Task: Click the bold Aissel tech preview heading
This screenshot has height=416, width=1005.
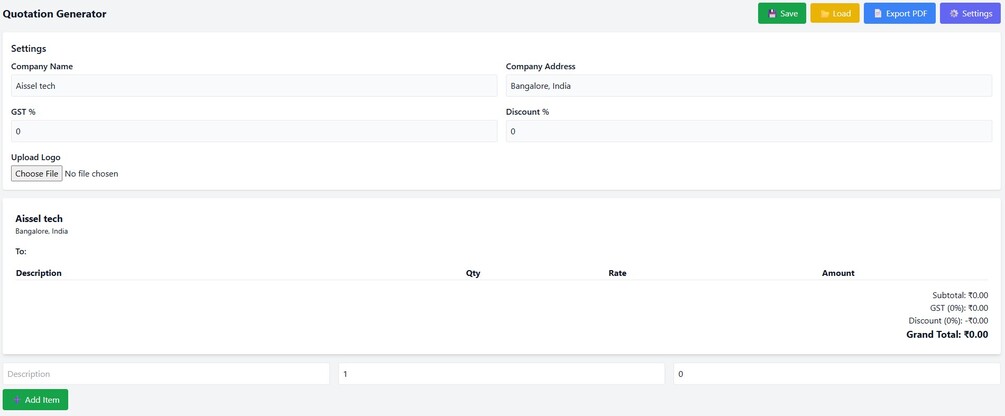Action: [39, 218]
